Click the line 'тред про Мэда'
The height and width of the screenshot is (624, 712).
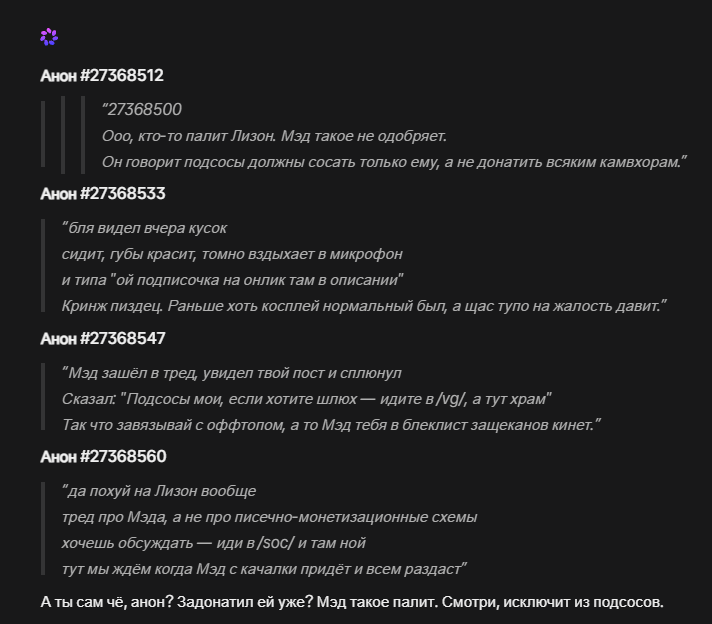pyautogui.click(x=270, y=517)
